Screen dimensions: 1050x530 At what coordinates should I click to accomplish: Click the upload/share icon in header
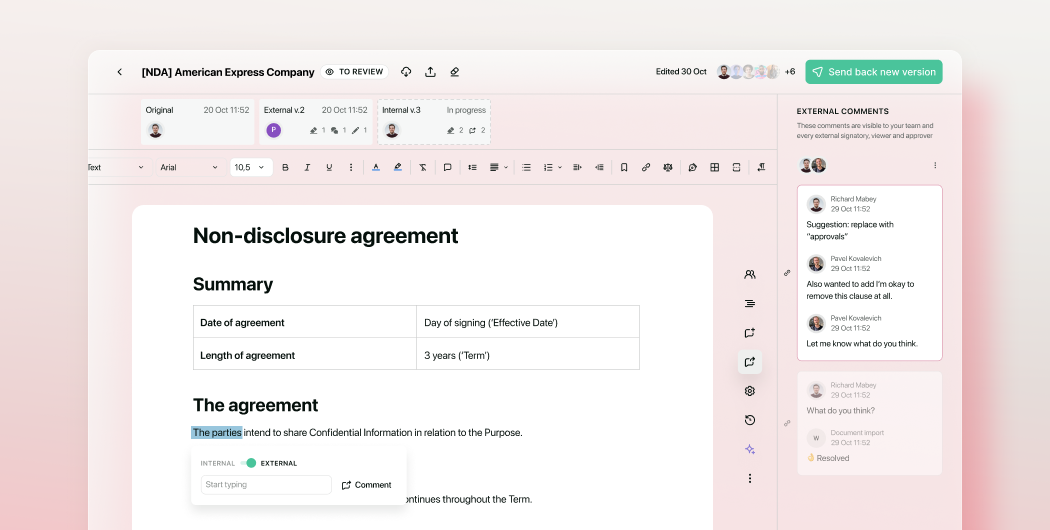coord(431,72)
